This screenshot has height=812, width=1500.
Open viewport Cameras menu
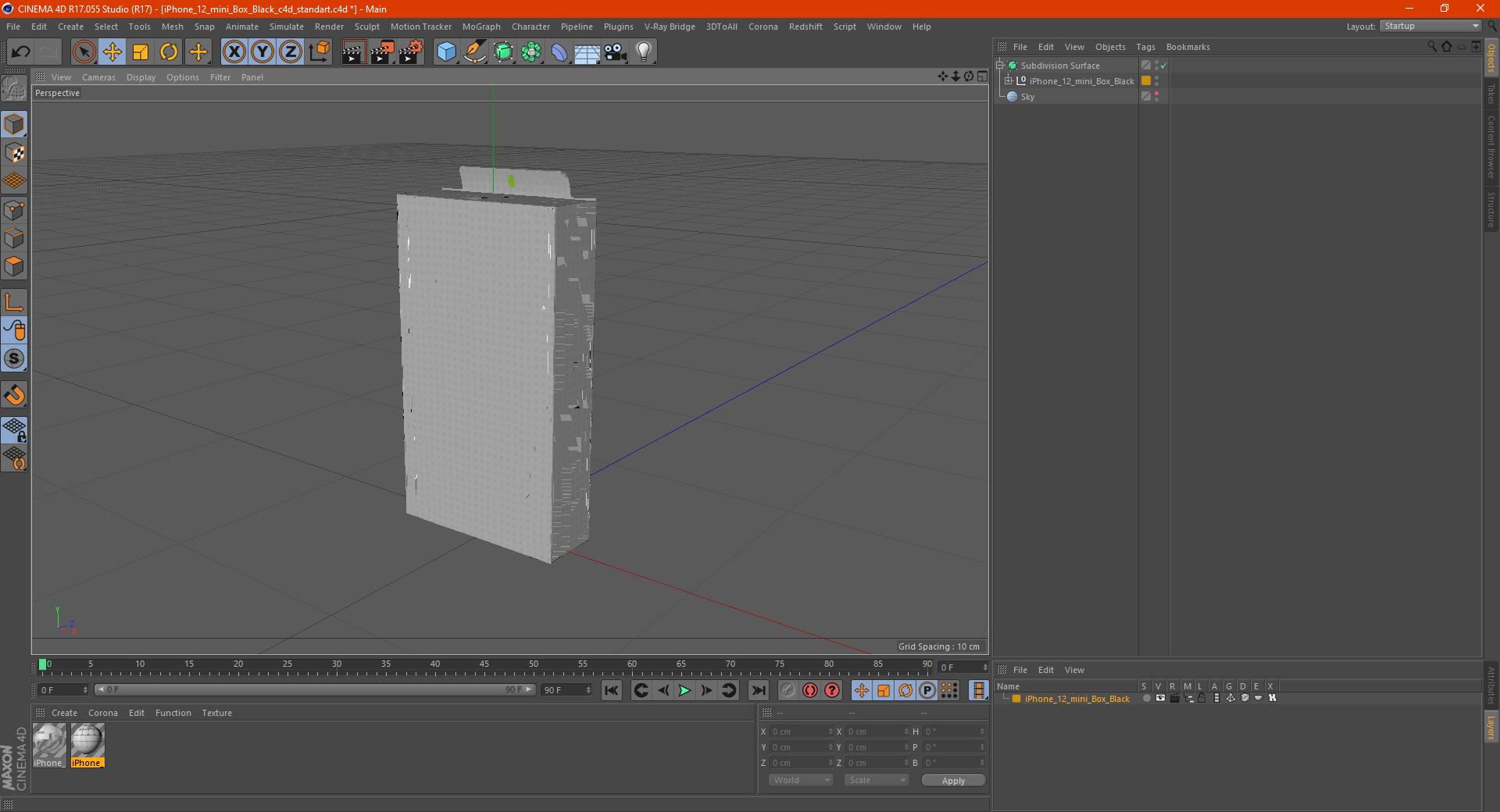[x=98, y=77]
